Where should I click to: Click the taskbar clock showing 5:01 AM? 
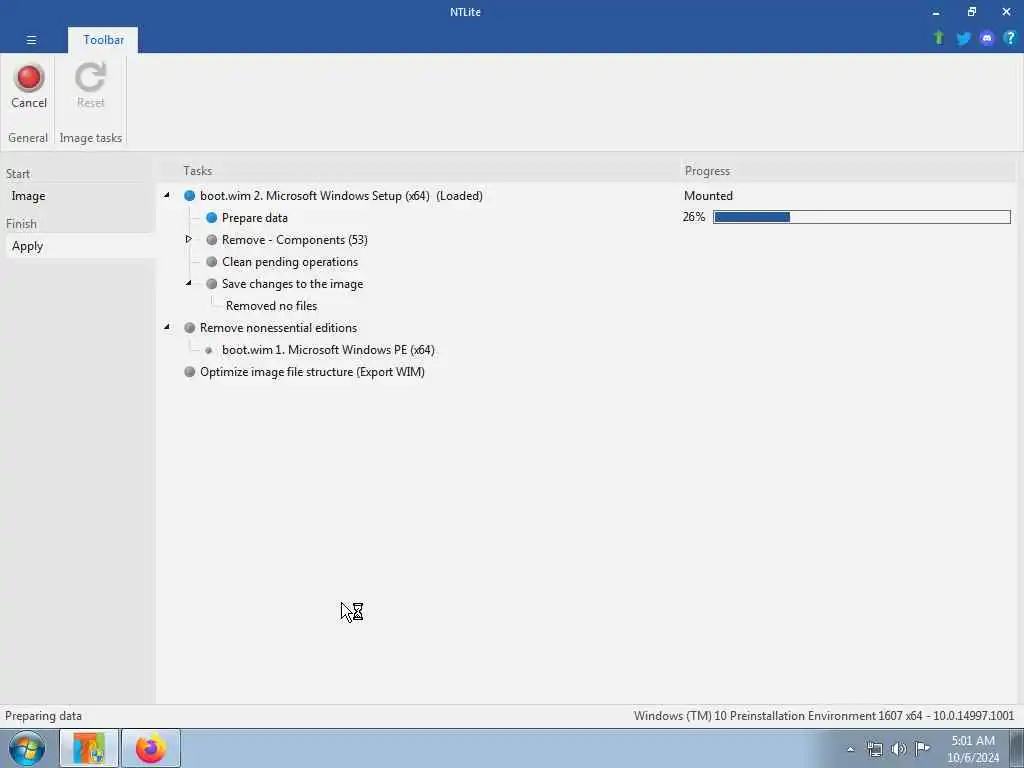(x=973, y=749)
